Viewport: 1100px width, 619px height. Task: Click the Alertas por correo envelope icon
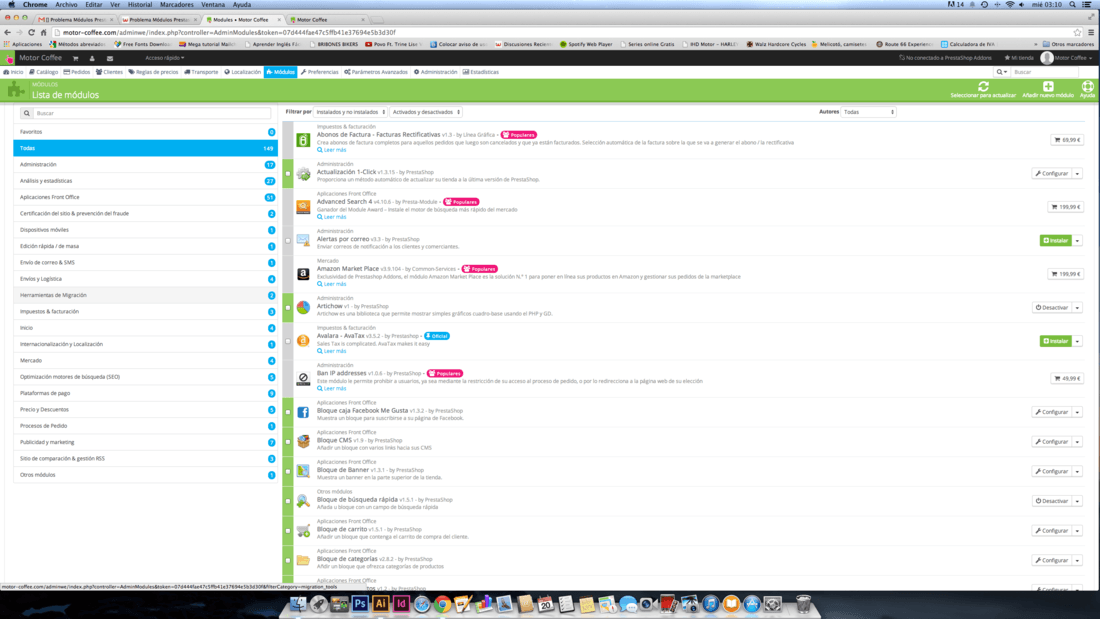coord(303,240)
